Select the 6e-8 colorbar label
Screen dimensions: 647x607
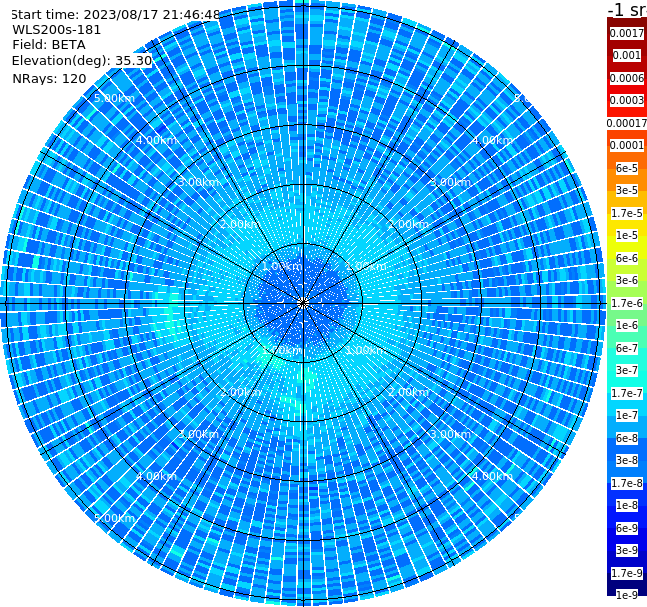627,438
